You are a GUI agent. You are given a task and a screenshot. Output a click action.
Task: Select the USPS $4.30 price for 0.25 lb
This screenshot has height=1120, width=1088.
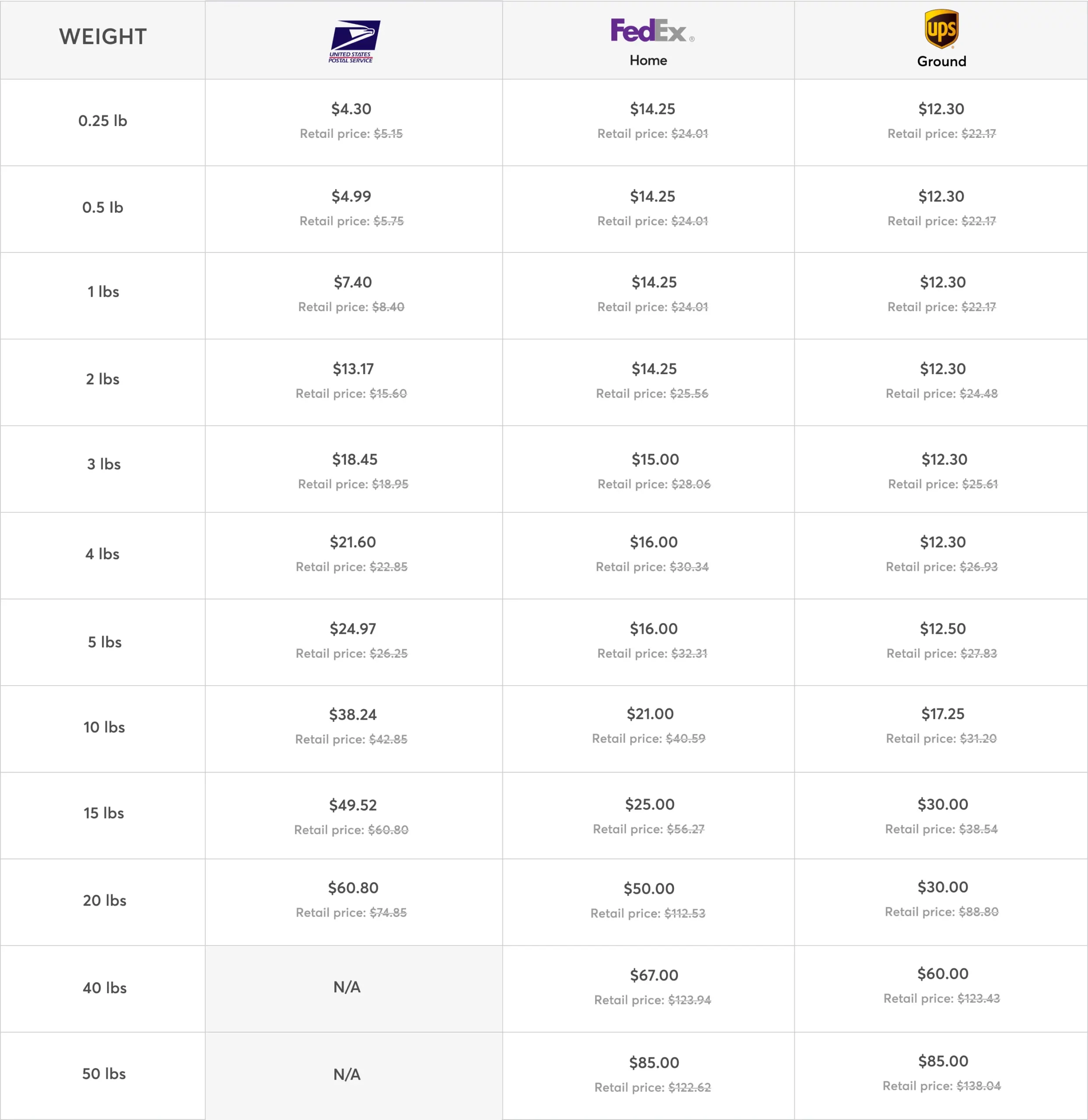(x=351, y=108)
